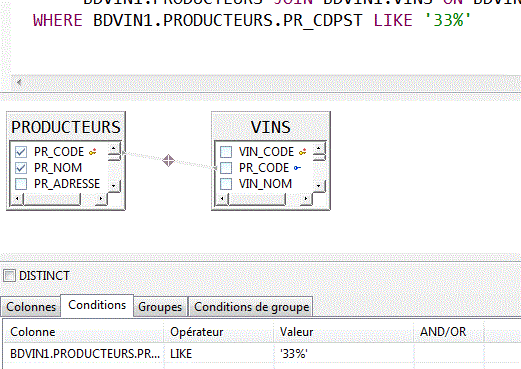Select the VINS table title bar
521x369 pixels.
coord(271,127)
